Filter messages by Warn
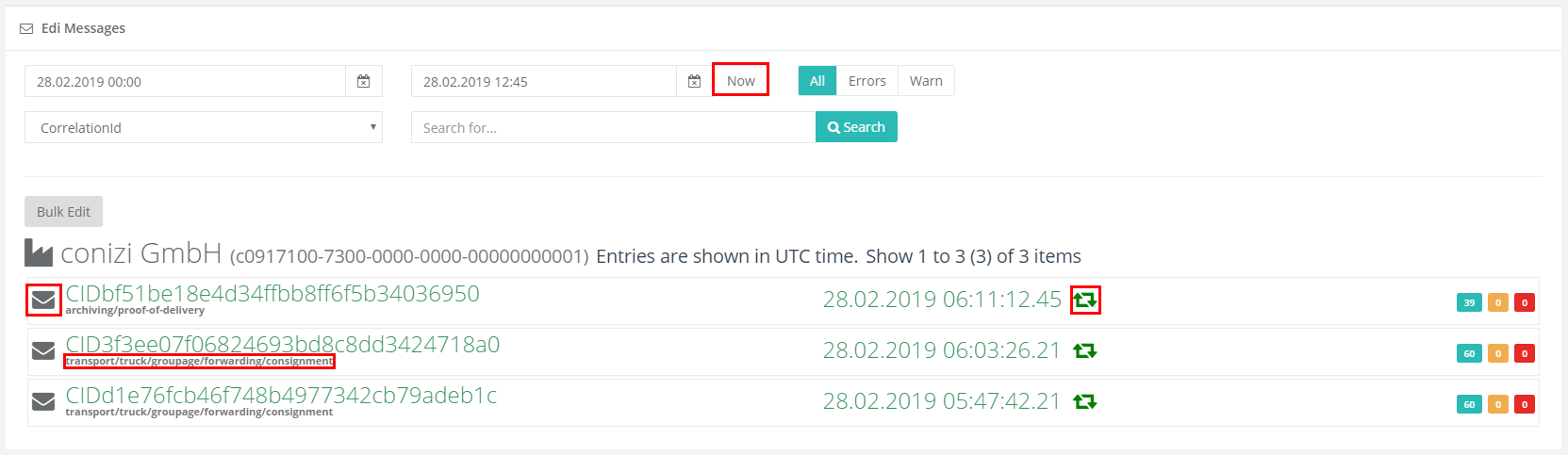 click(926, 81)
